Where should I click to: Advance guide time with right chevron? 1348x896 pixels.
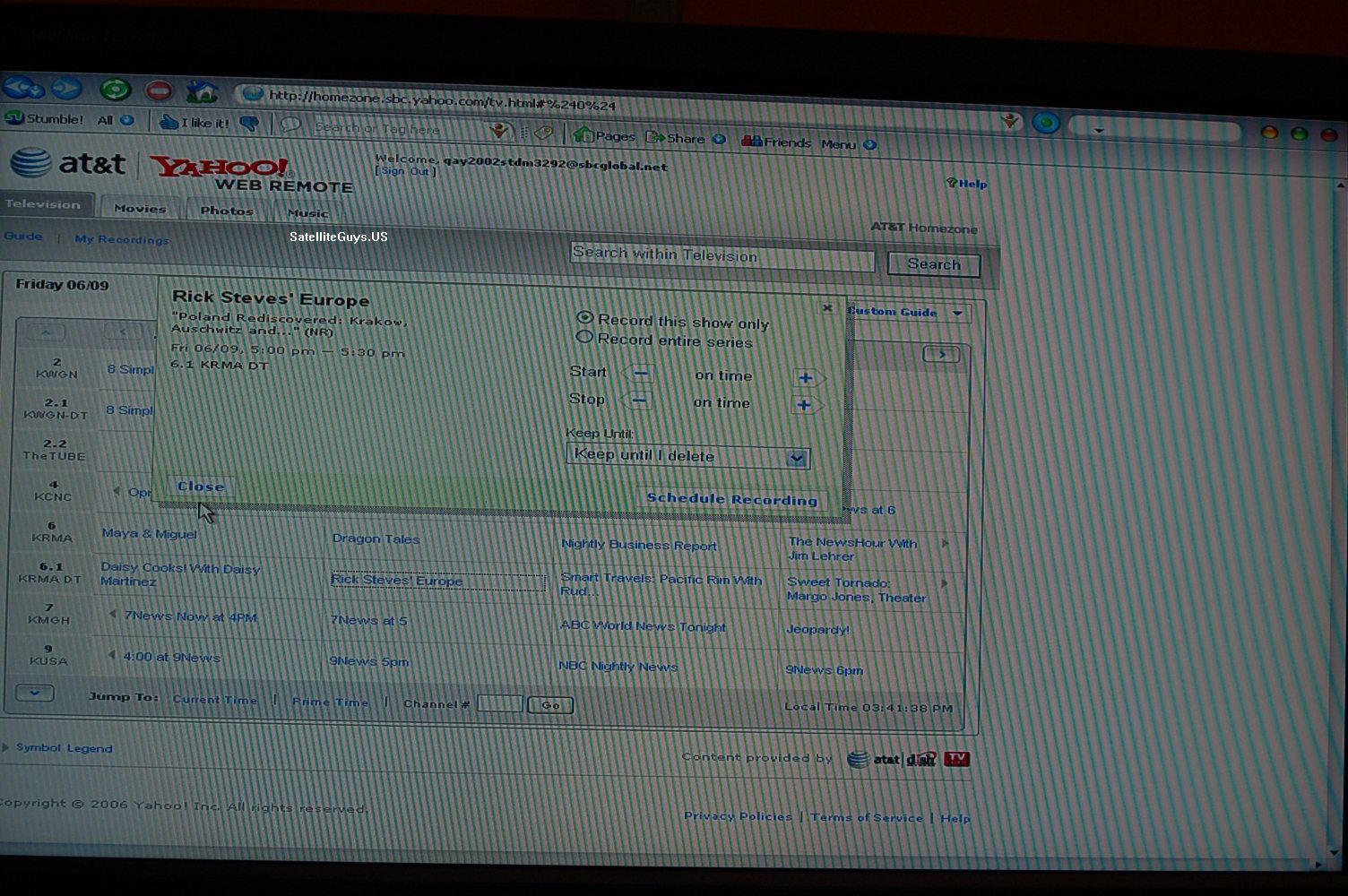tap(941, 355)
